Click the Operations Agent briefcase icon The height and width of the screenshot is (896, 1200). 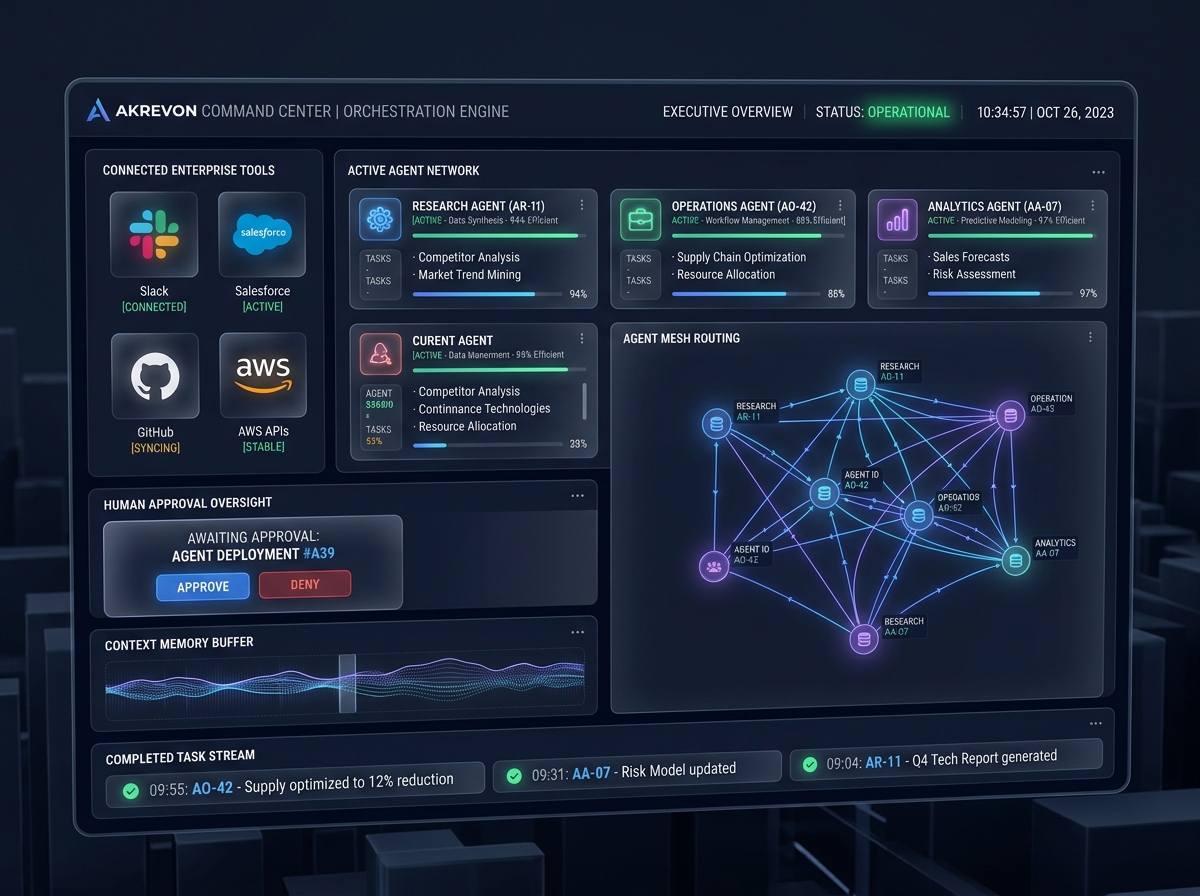[639, 218]
